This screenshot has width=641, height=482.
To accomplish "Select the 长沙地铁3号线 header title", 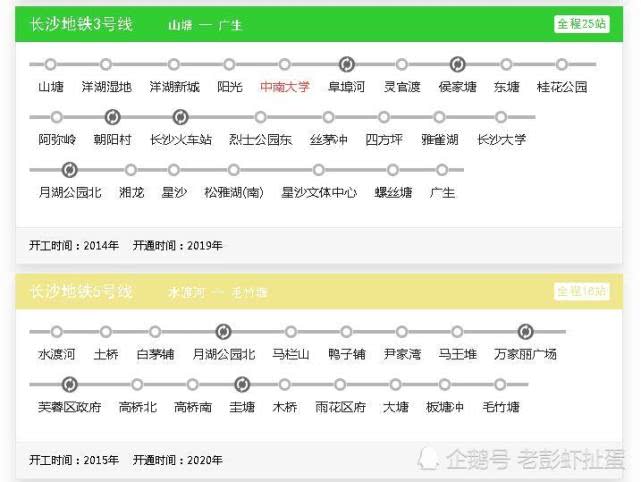I will coord(81,24).
